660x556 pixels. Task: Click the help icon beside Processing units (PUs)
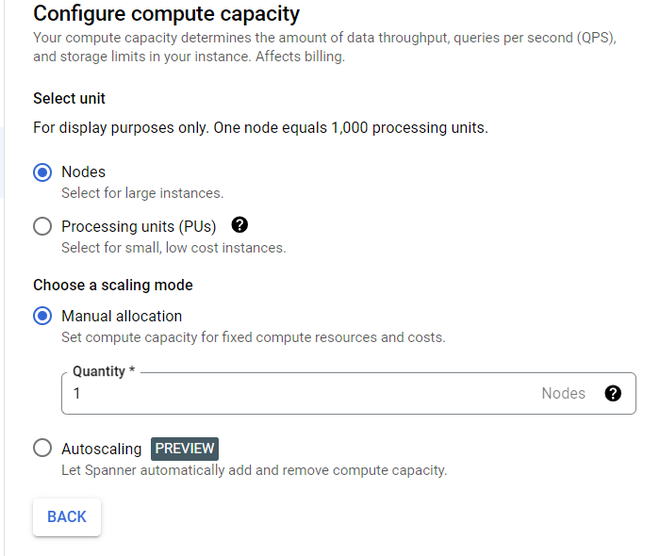(239, 226)
